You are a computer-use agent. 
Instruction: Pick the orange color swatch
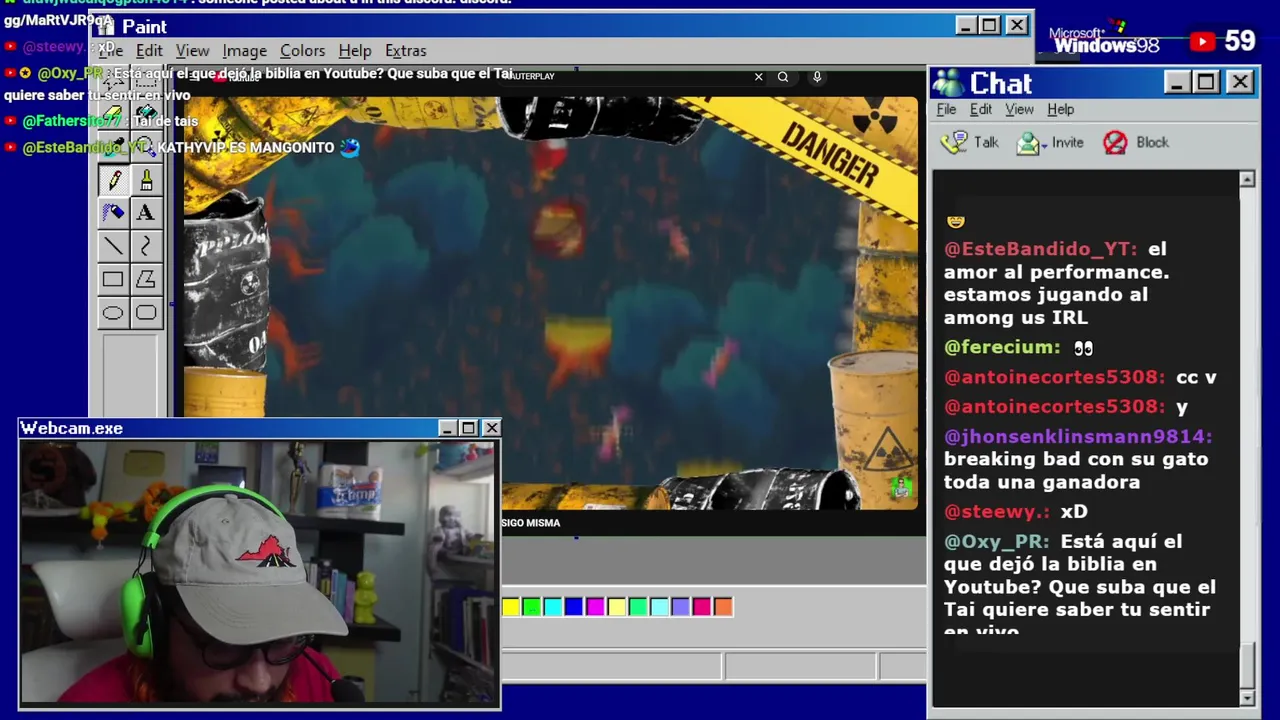click(723, 606)
